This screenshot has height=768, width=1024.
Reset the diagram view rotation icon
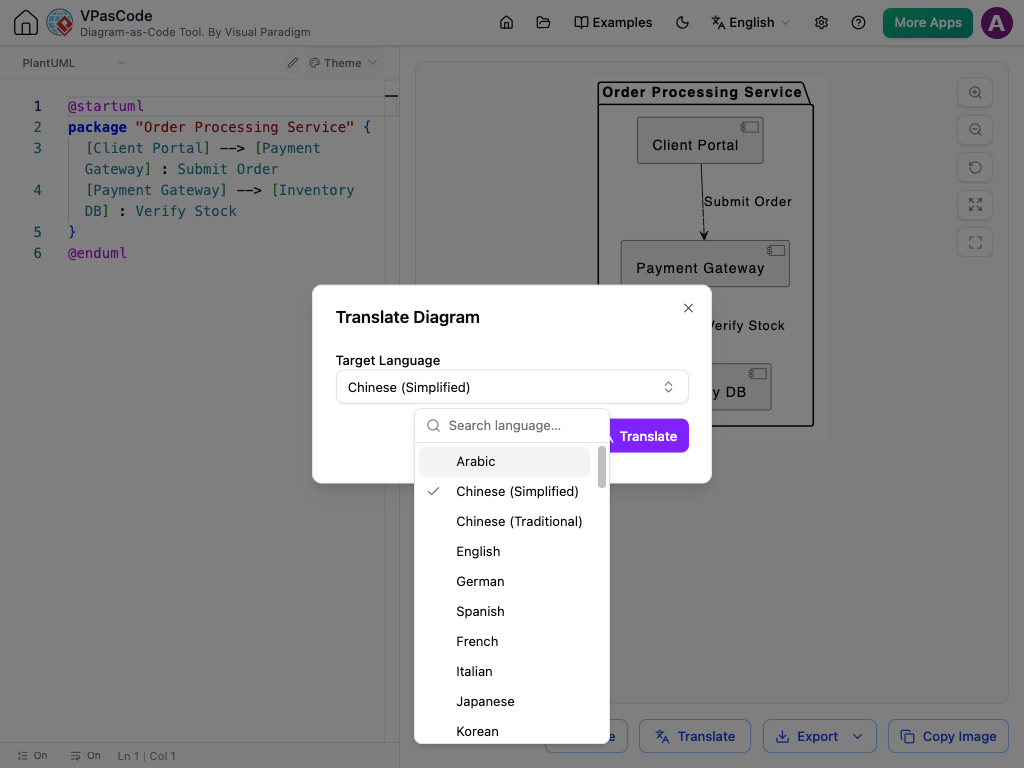[975, 167]
